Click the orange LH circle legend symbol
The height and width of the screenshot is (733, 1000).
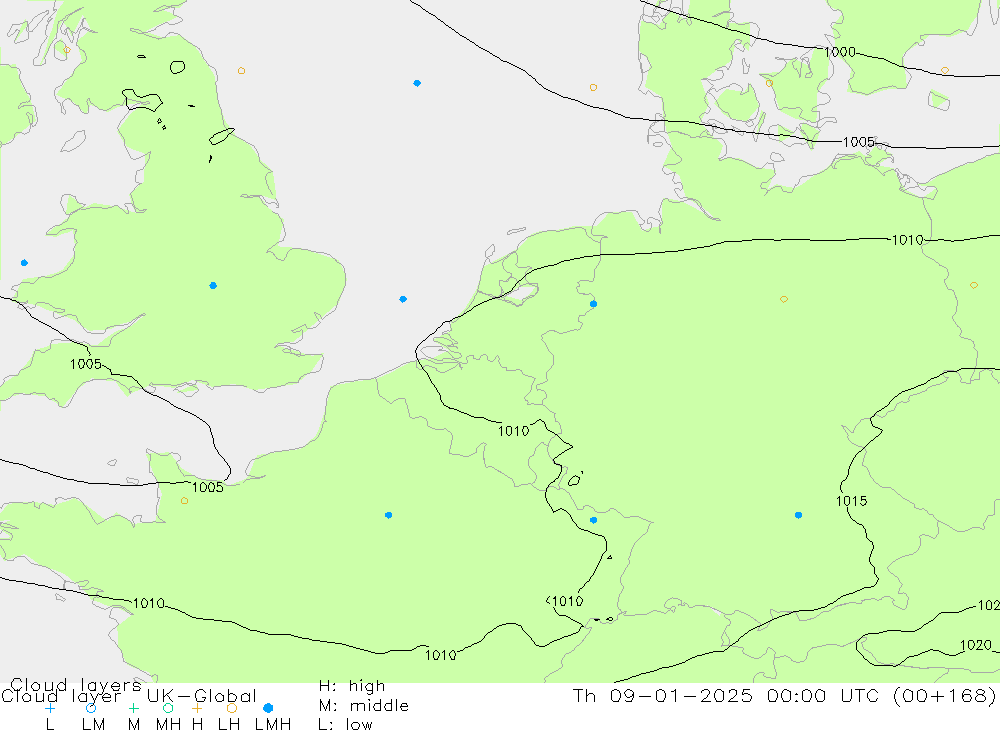232,708
